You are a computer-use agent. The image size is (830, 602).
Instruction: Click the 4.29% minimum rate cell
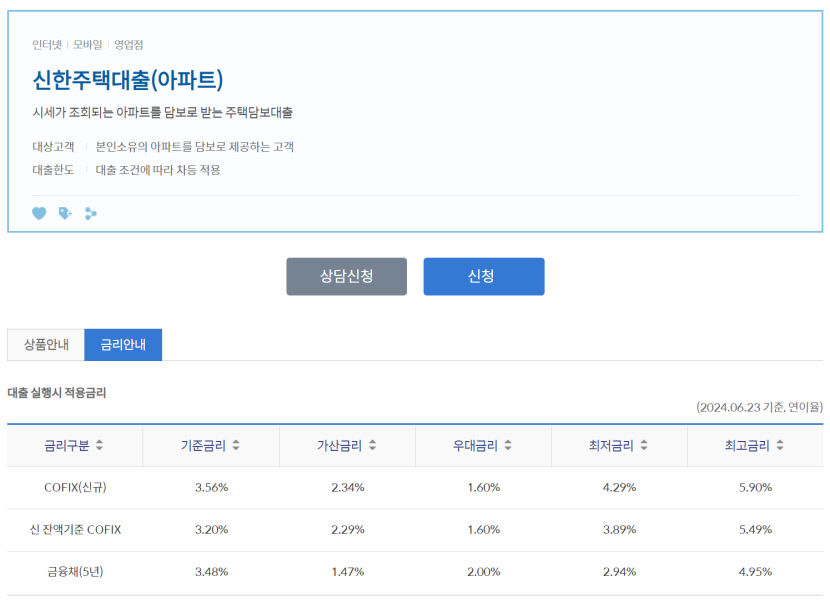tap(619, 487)
